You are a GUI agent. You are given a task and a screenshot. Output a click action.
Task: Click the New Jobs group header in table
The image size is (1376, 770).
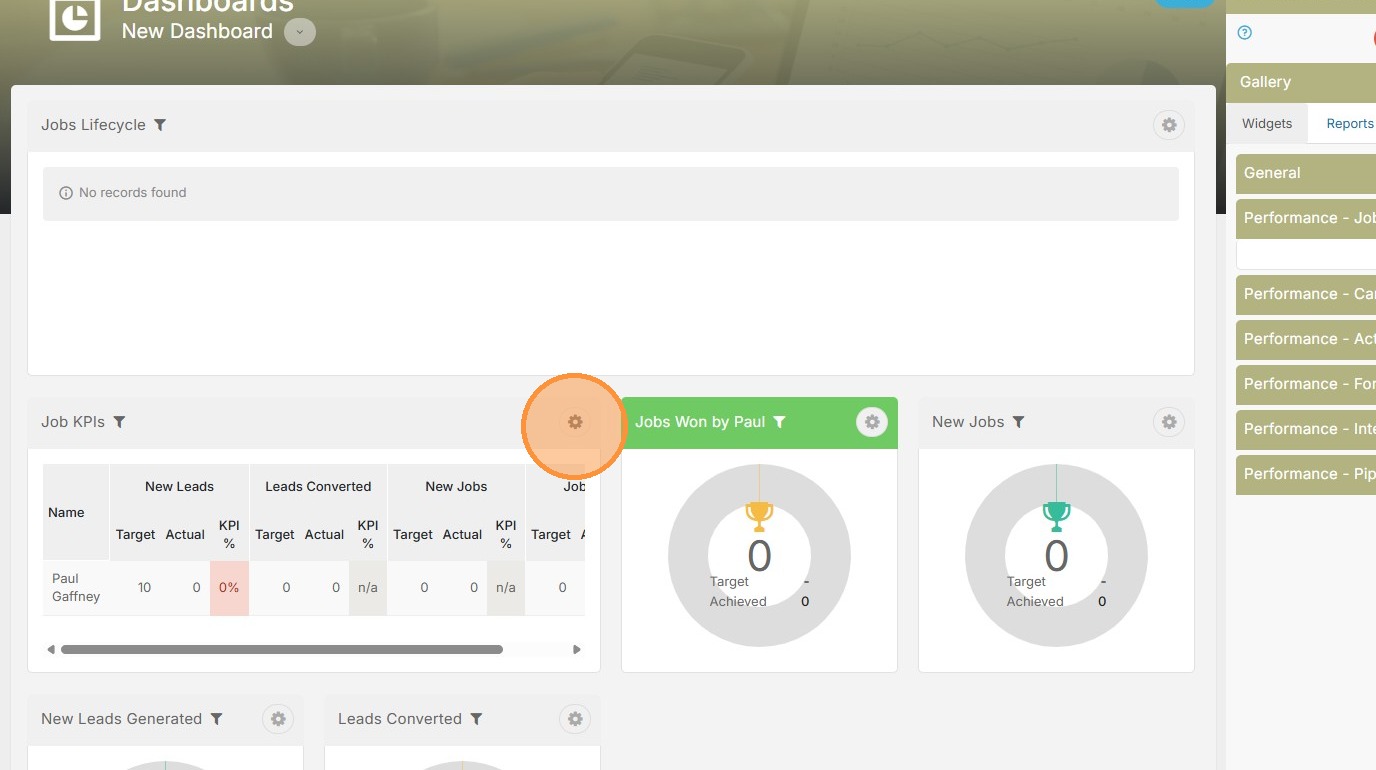(456, 487)
